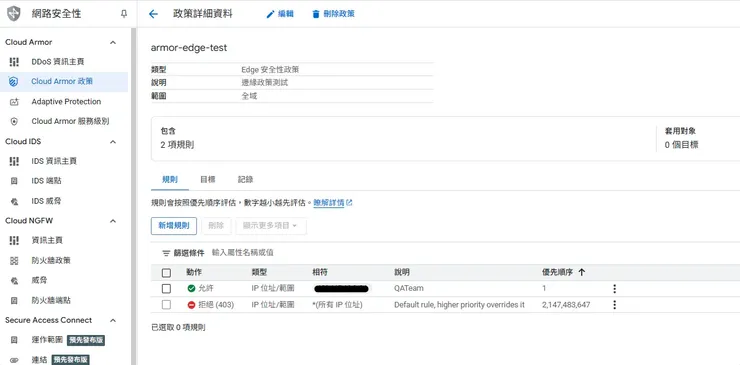740x365 pixels.
Task: Toggle the select-all rules checkbox
Action: 166,272
